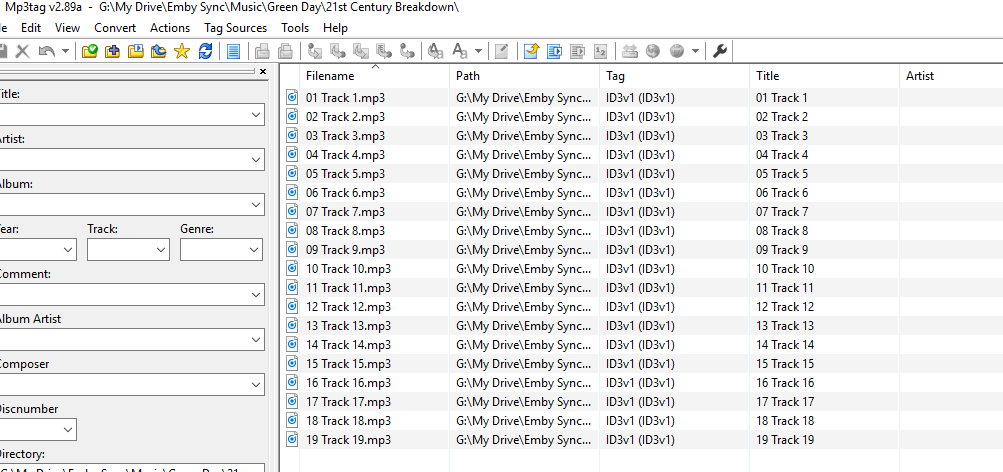Expand the Track field dropdown
The width and height of the screenshot is (1003, 472).
tap(161, 249)
